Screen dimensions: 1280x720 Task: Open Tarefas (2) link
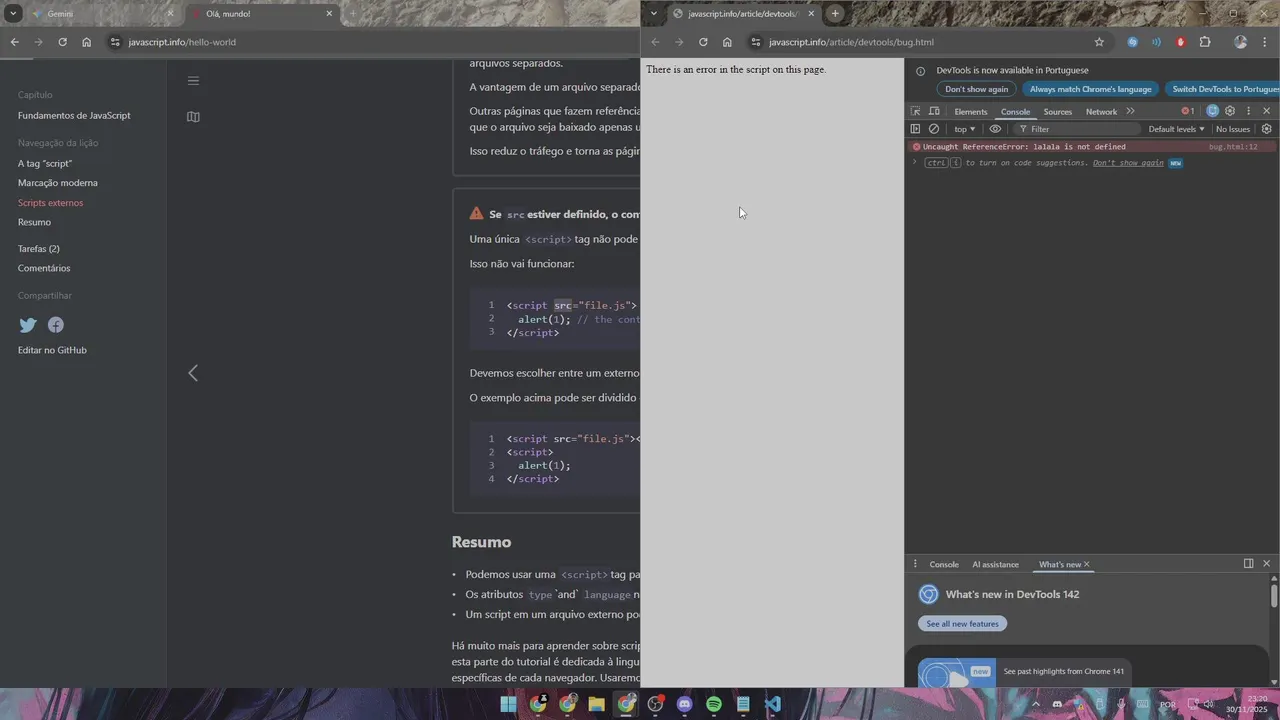click(39, 248)
